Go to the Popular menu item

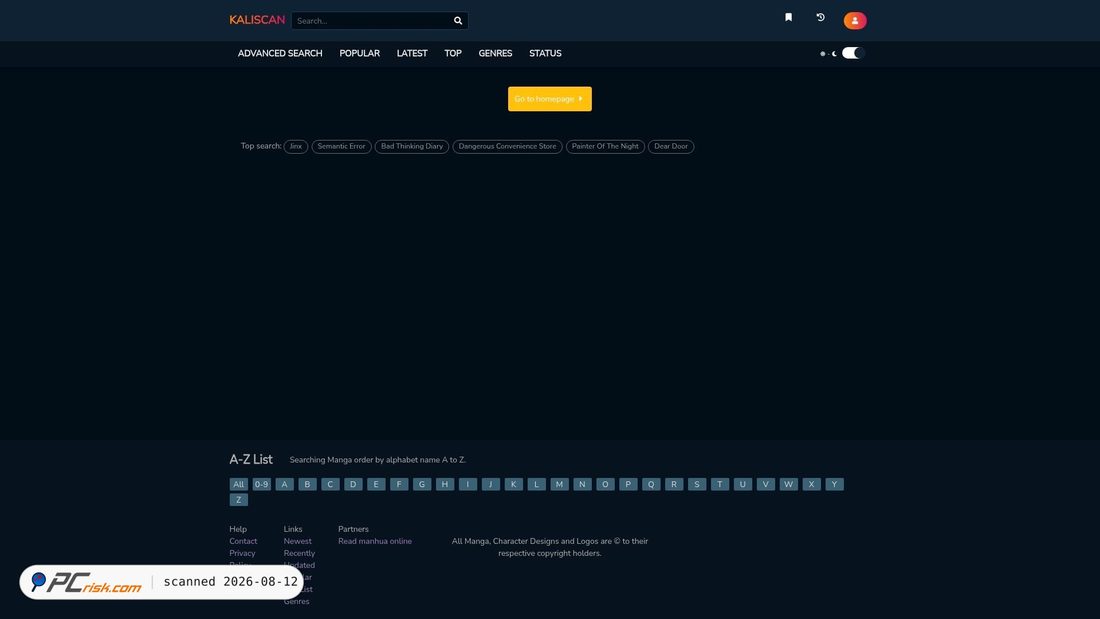tap(359, 53)
